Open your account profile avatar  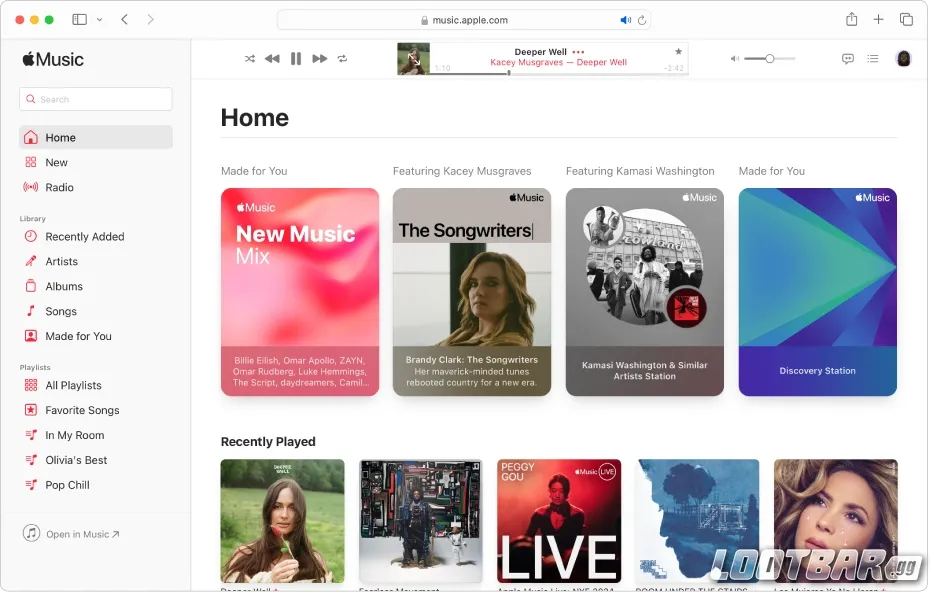[904, 58]
